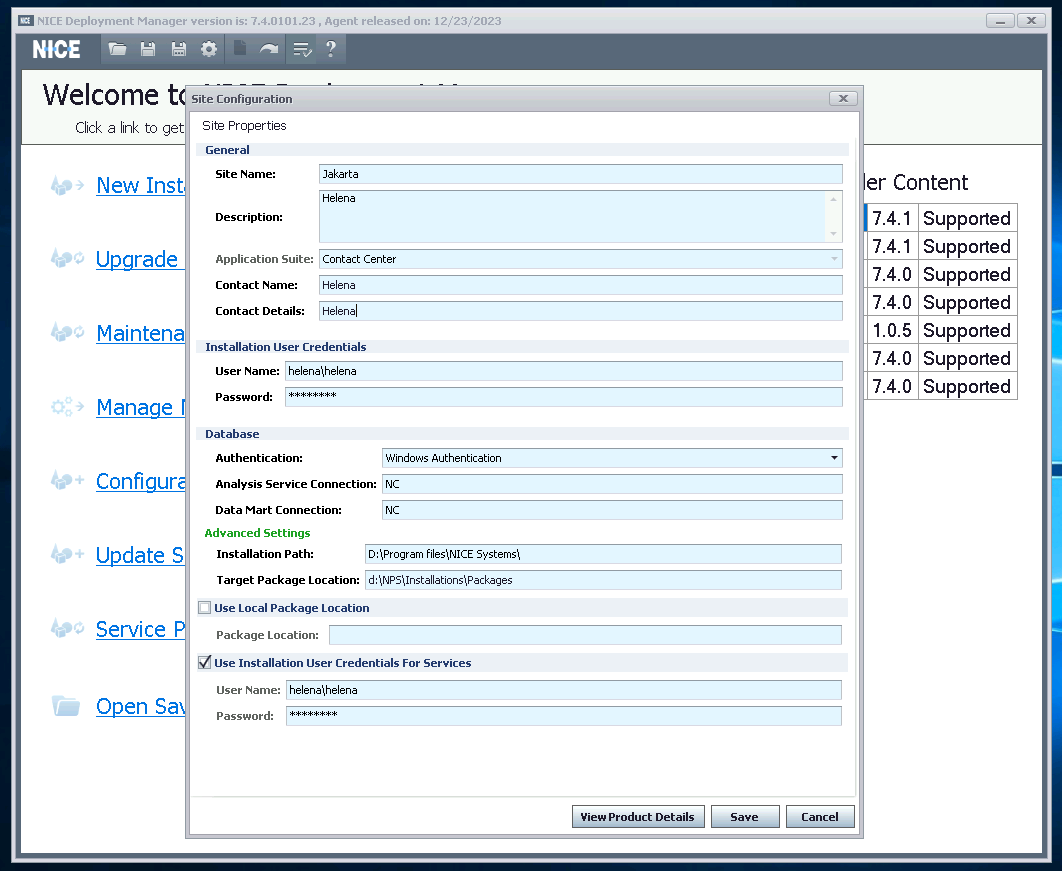Screen dimensions: 1062x871
Task: Click the folder icon beside Open Saved
Action: coord(66,706)
